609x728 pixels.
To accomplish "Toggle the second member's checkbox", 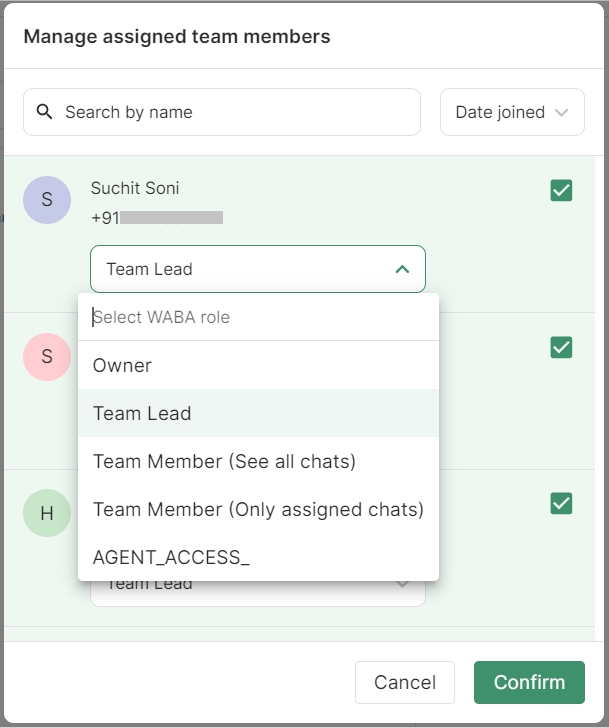I will (561, 347).
